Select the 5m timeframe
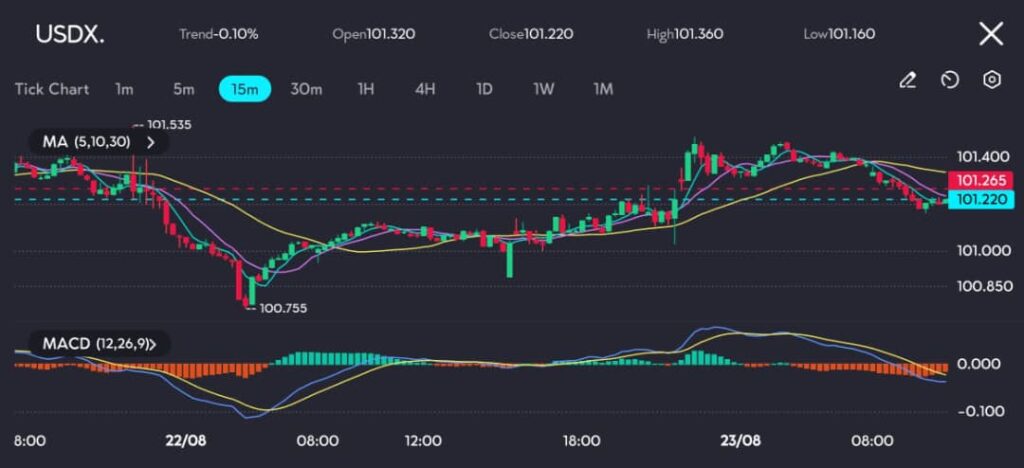This screenshot has height=468, width=1024. (183, 89)
